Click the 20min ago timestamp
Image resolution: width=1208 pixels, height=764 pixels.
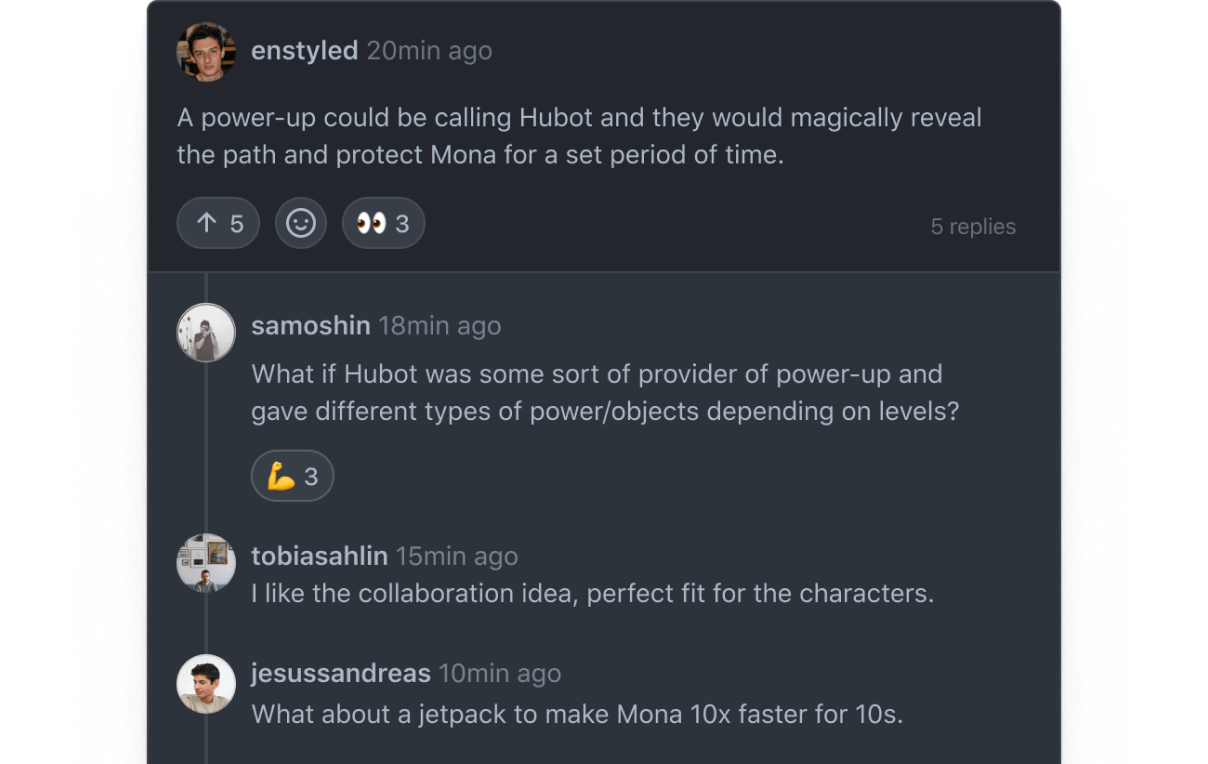[429, 51]
